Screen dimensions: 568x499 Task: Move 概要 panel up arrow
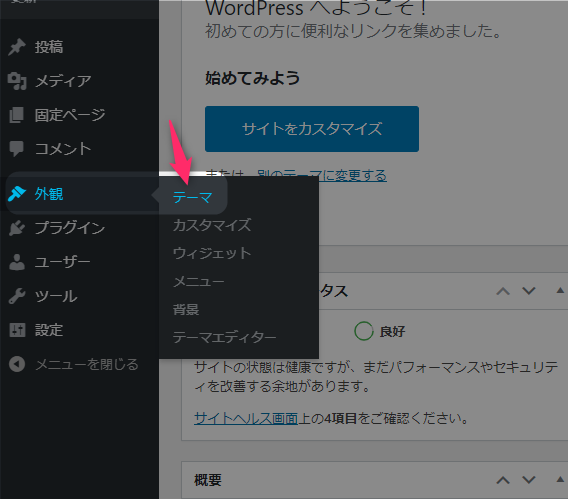click(x=503, y=480)
